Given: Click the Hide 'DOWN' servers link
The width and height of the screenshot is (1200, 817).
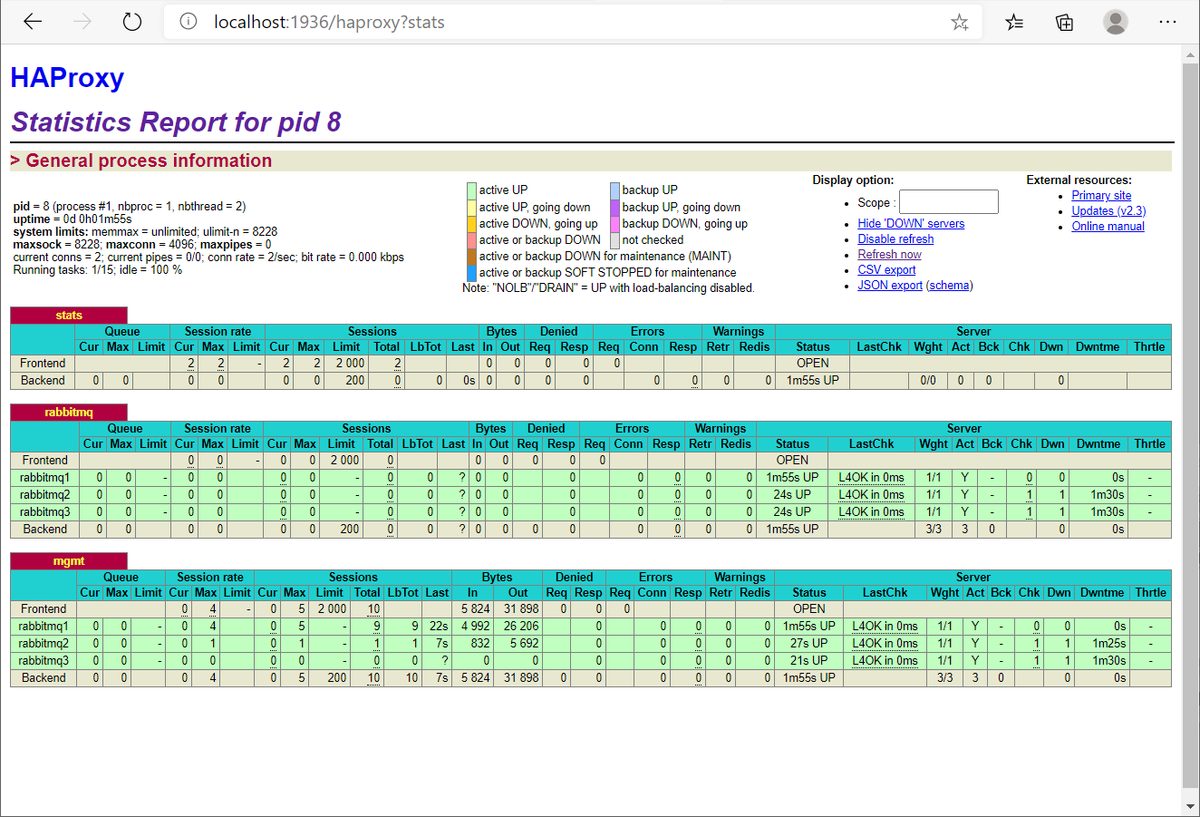Looking at the screenshot, I should tap(911, 224).
